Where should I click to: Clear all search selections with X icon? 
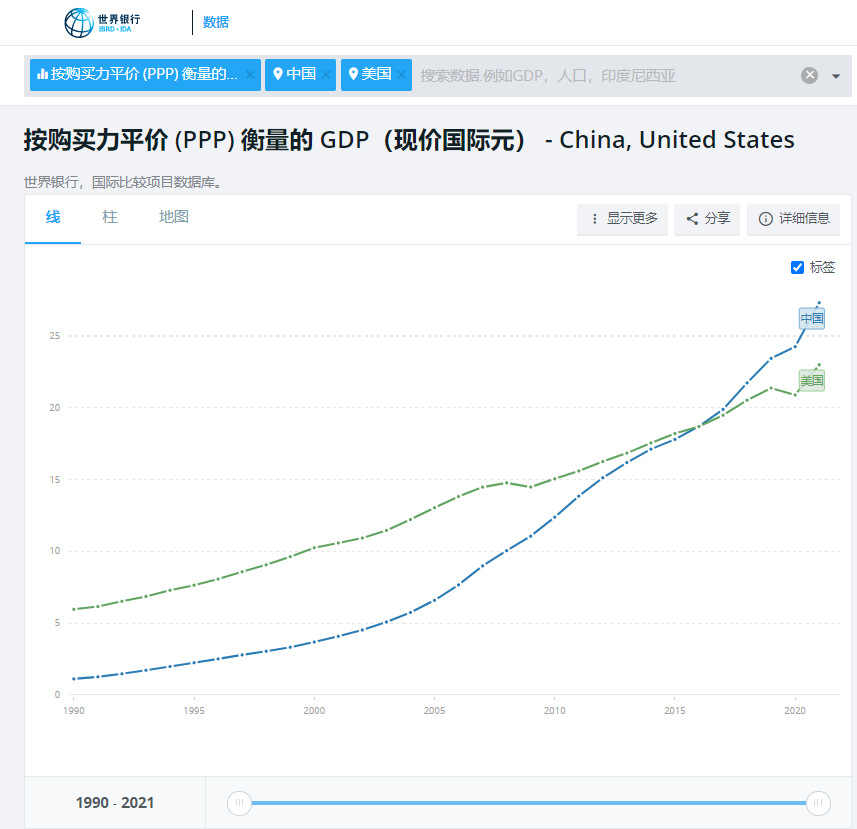pos(809,75)
